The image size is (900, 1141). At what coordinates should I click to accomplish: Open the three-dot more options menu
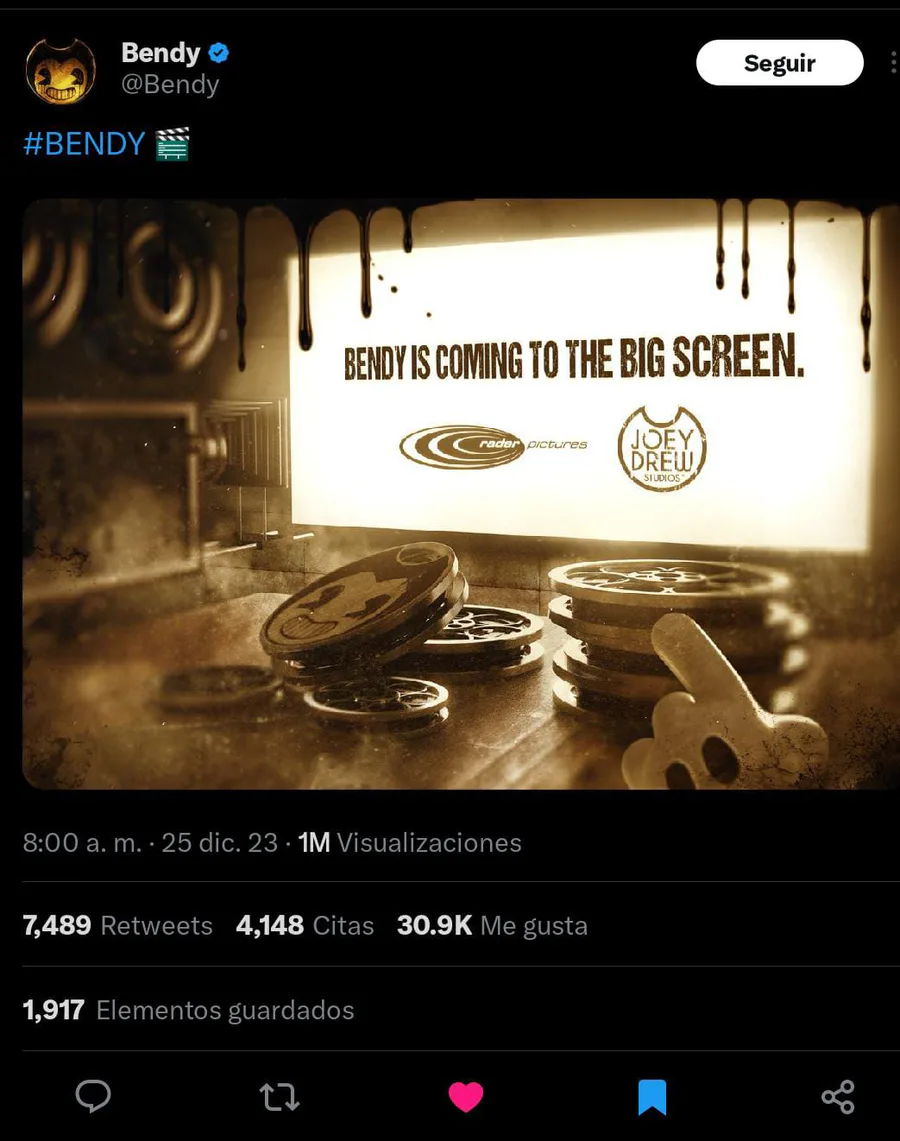[893, 63]
